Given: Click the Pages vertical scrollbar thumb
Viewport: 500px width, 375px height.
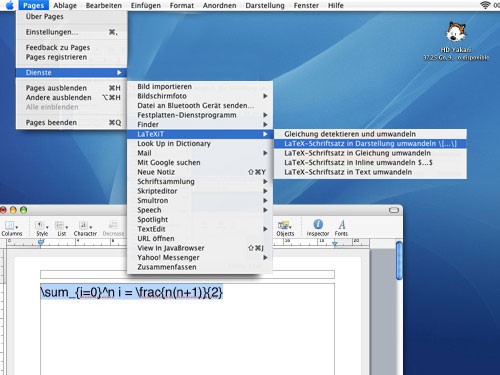Looking at the screenshot, I should point(399,261).
